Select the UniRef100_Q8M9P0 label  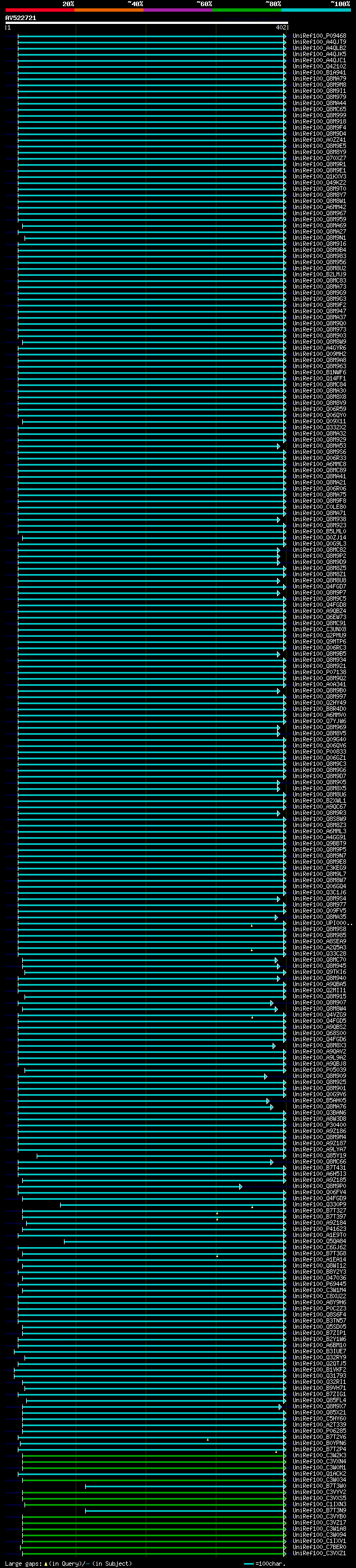point(319,1186)
